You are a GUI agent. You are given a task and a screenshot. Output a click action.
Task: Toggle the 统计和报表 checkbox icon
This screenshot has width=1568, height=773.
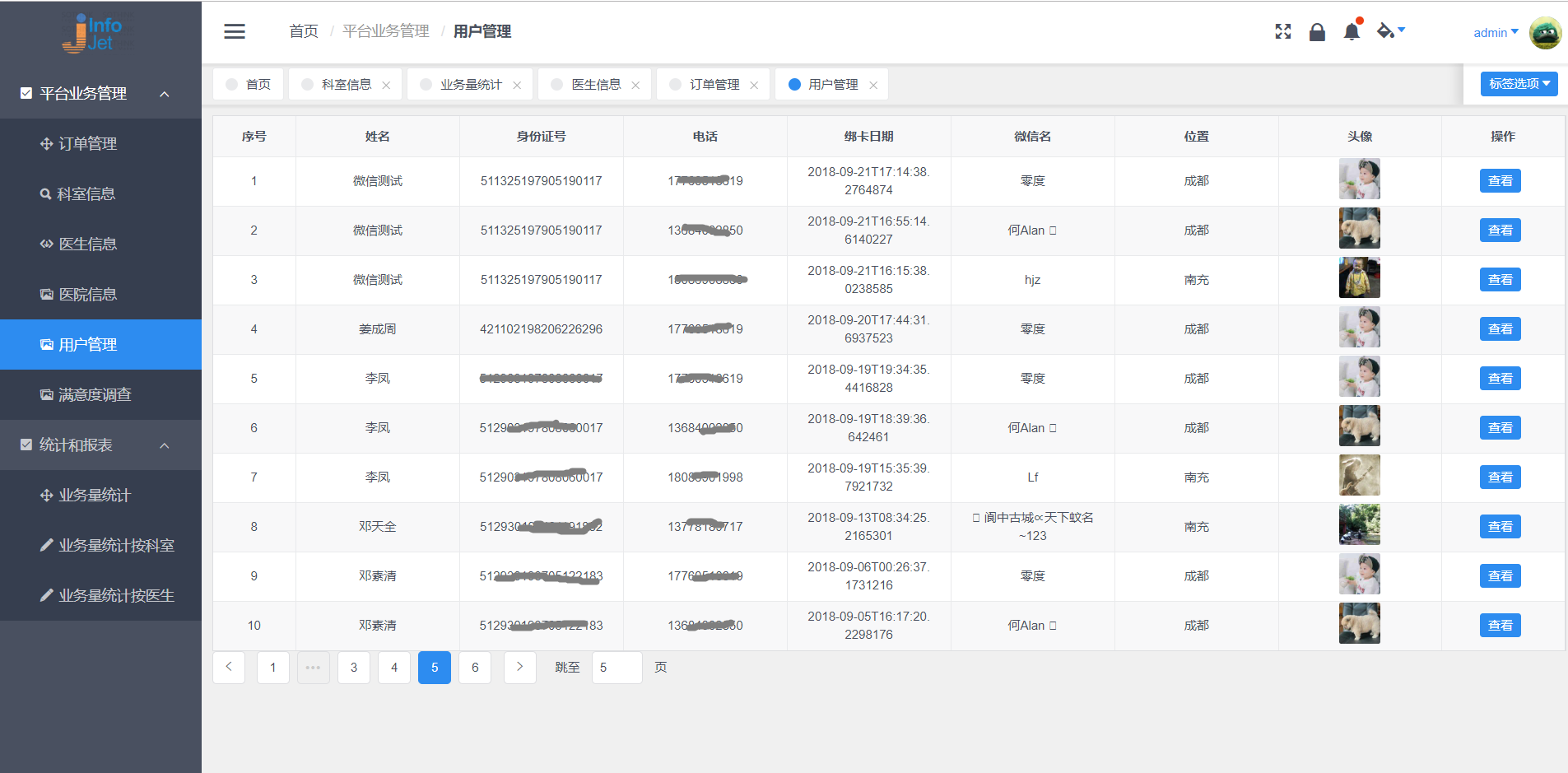pos(26,445)
